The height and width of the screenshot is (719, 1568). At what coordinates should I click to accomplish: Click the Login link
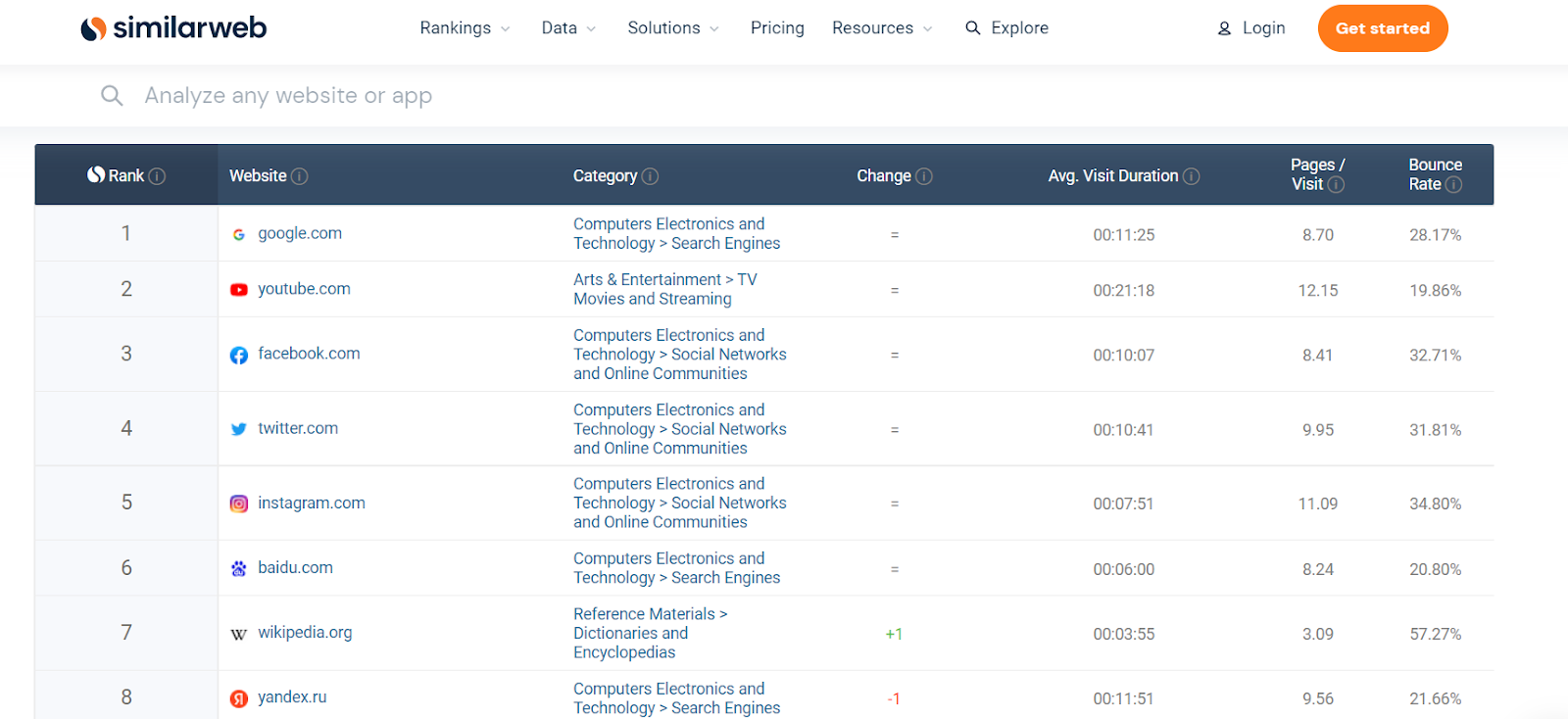[1251, 28]
